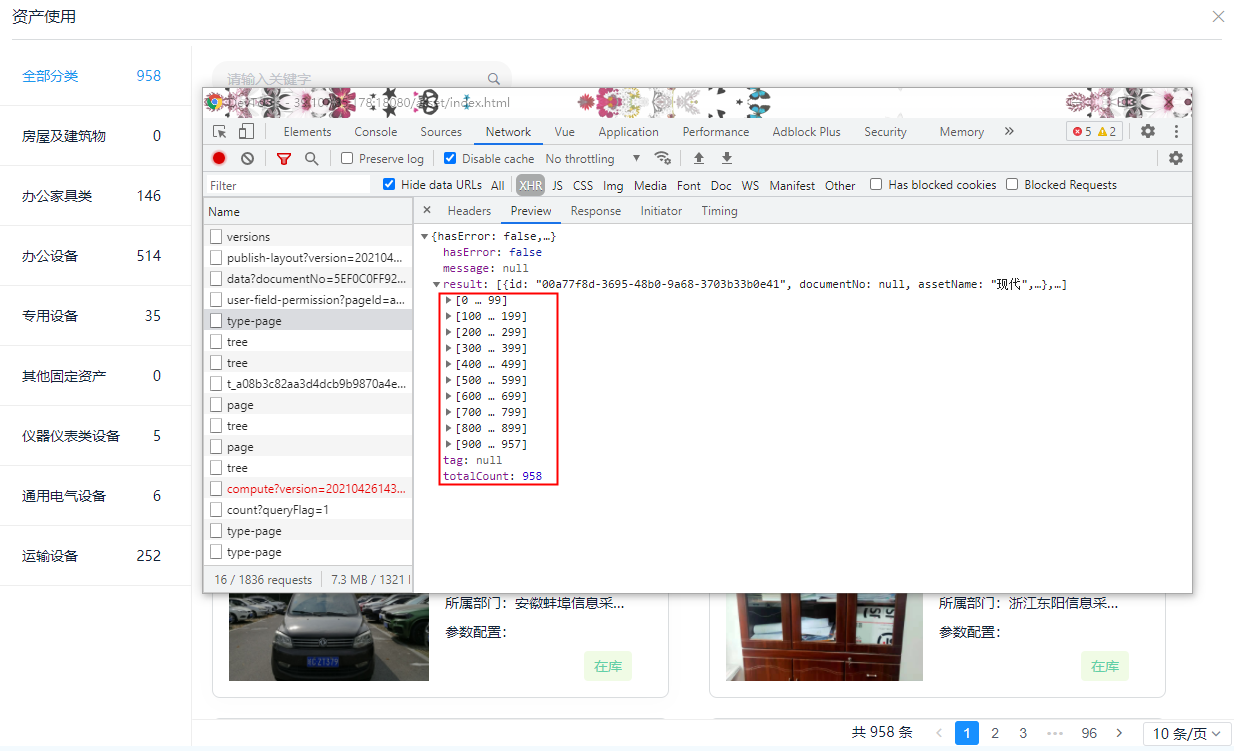Click the cabinet photo thumbnail
Image resolution: width=1234 pixels, height=751 pixels.
click(x=824, y=636)
